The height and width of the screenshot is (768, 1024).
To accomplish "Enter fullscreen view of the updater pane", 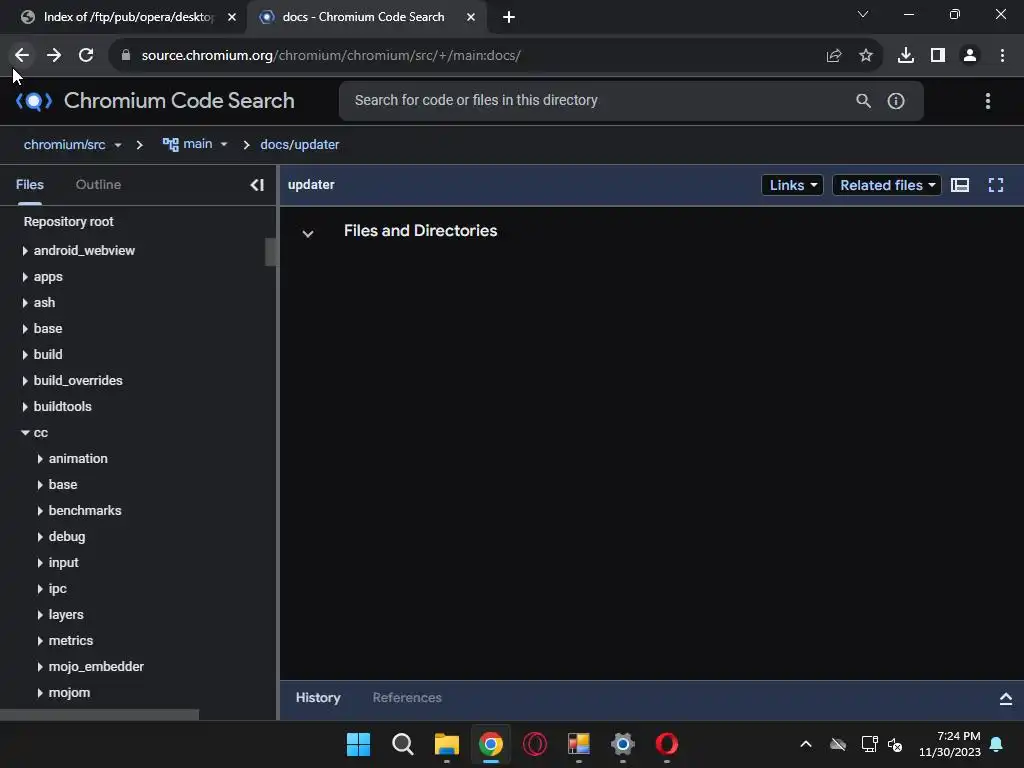I will click(x=995, y=185).
